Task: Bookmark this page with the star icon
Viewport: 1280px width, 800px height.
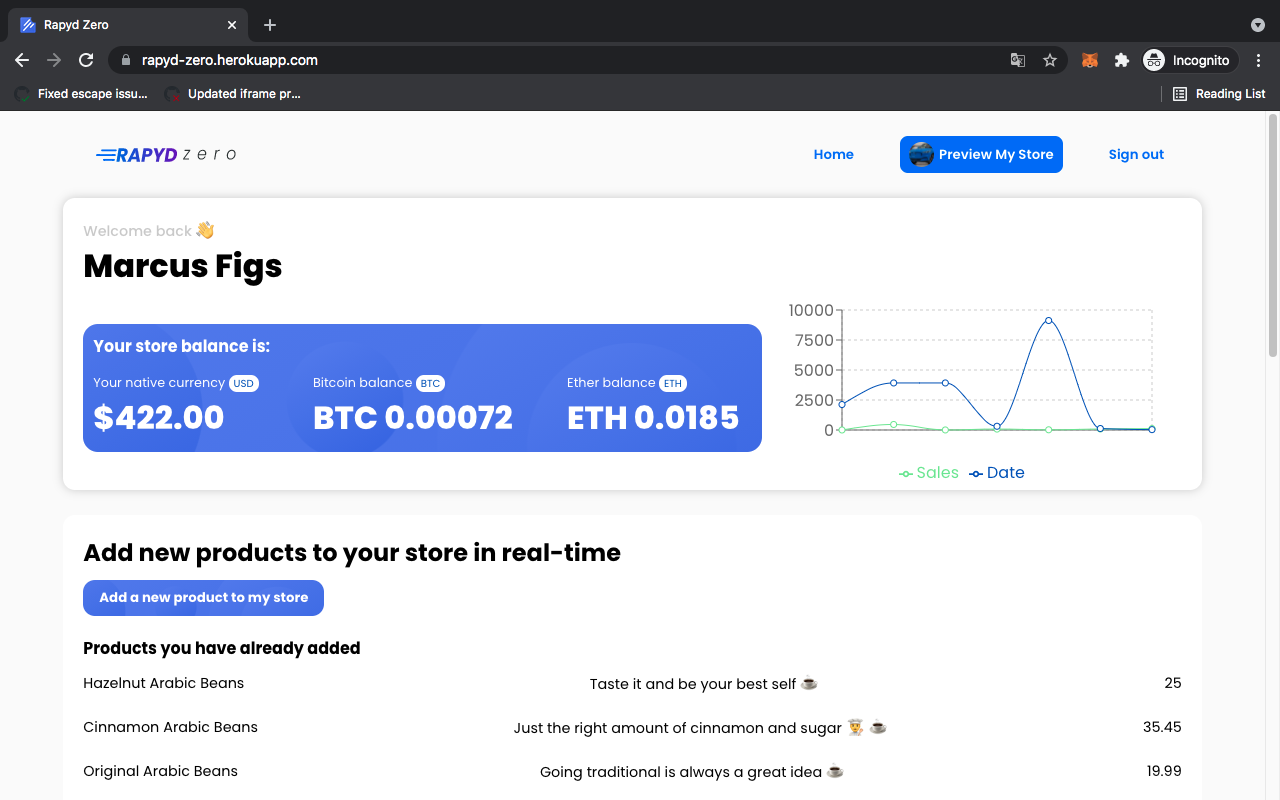Action: (x=1050, y=60)
